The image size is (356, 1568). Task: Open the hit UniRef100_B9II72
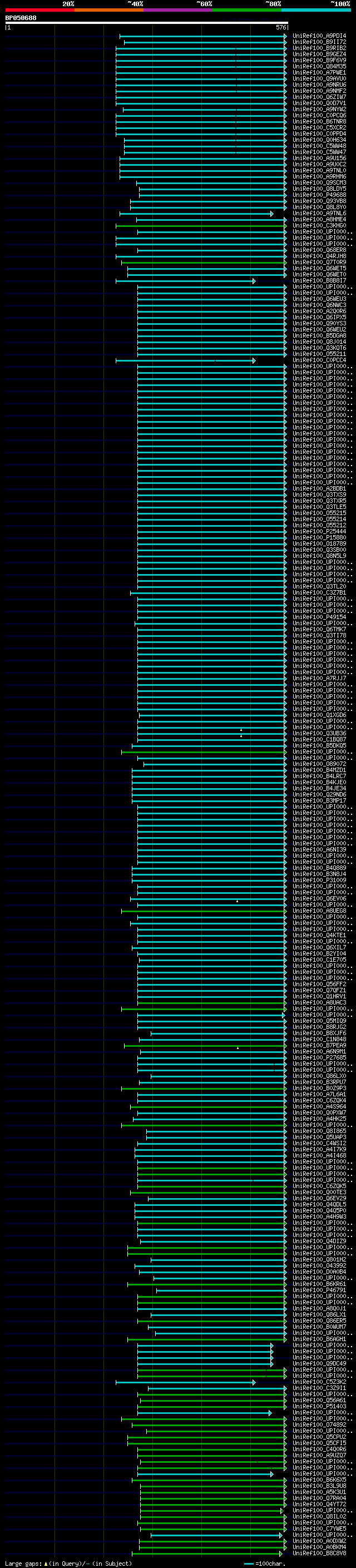coord(319,42)
